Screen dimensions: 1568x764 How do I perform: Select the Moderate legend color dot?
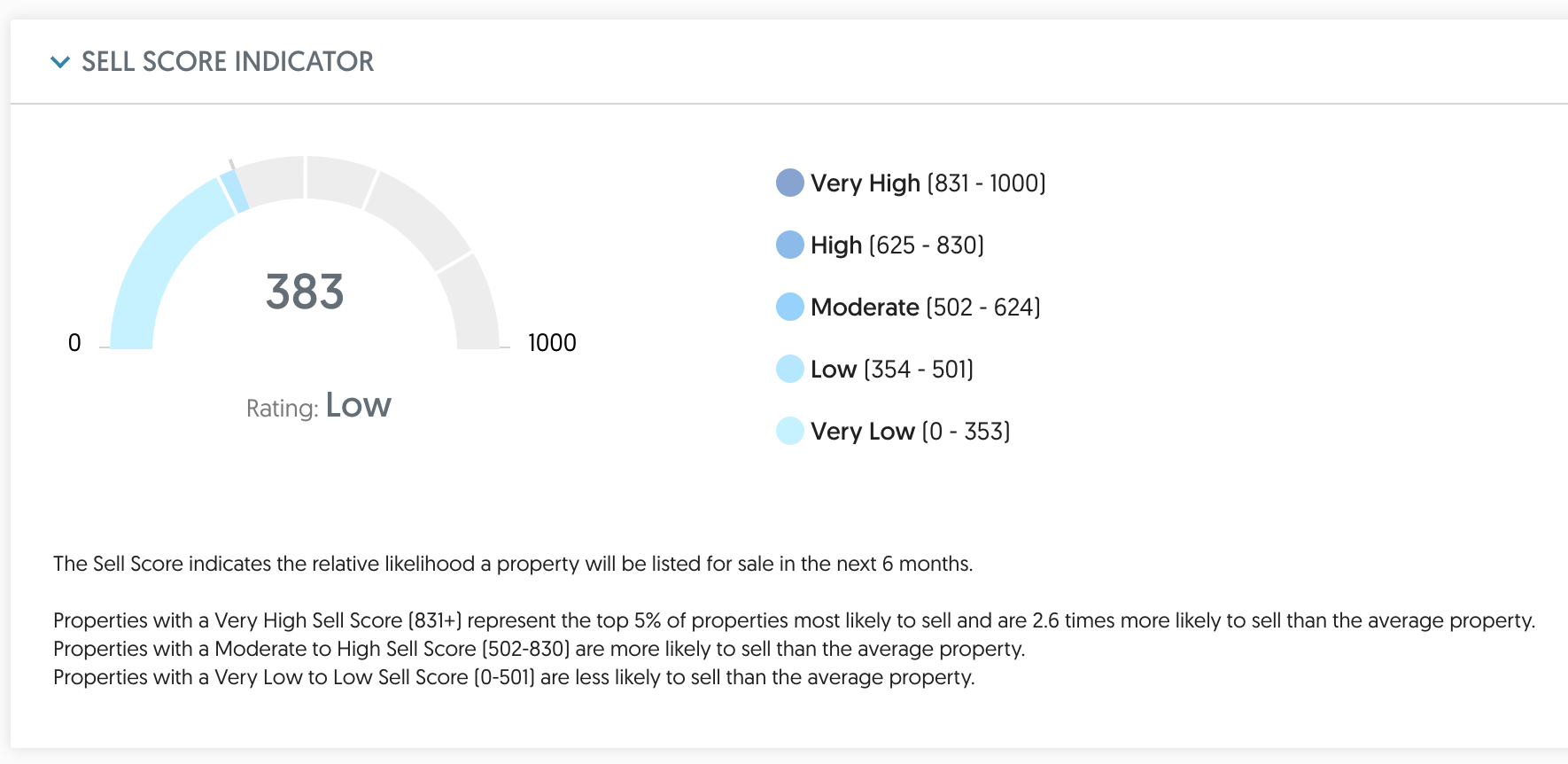click(789, 308)
